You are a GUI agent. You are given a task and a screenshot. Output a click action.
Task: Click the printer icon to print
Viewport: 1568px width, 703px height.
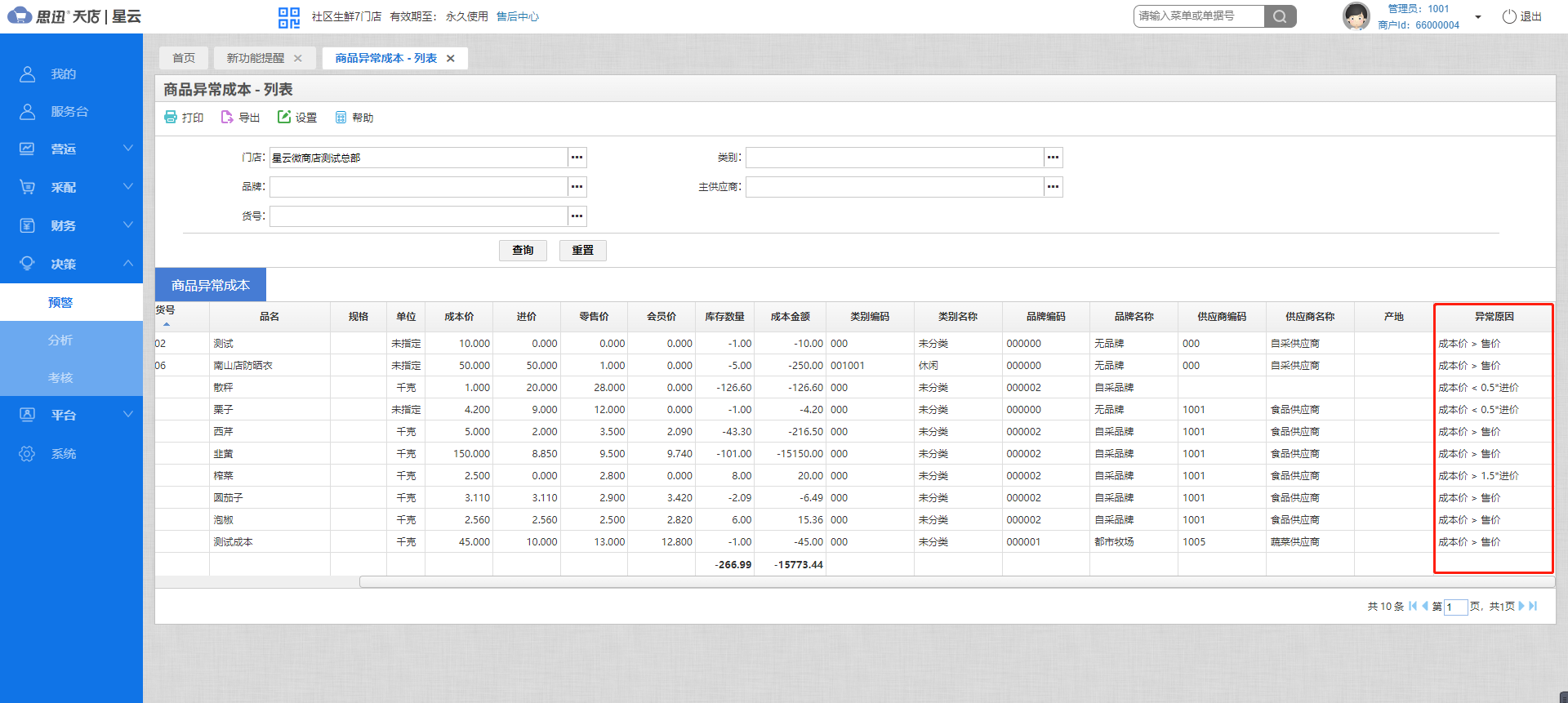coord(171,118)
